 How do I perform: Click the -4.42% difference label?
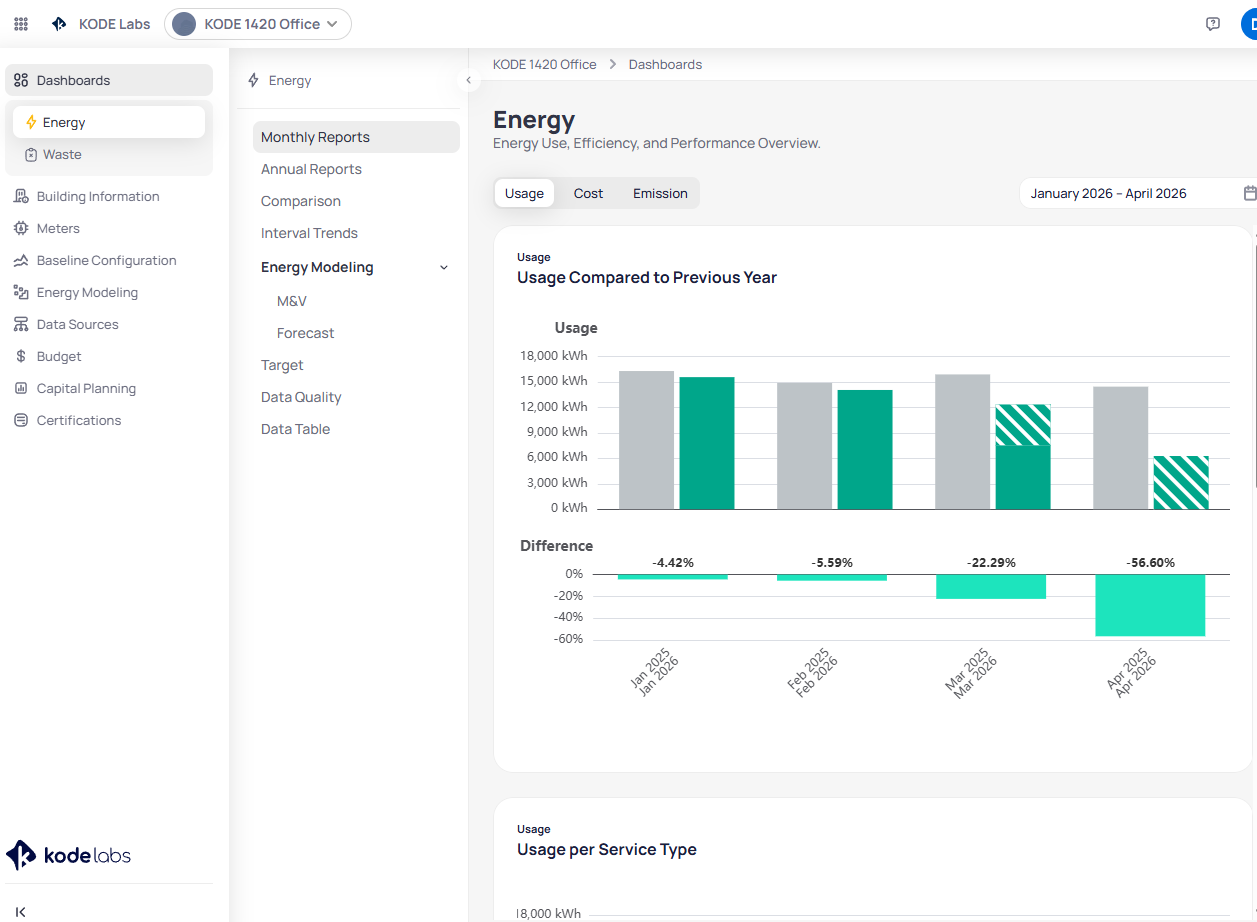pos(673,563)
